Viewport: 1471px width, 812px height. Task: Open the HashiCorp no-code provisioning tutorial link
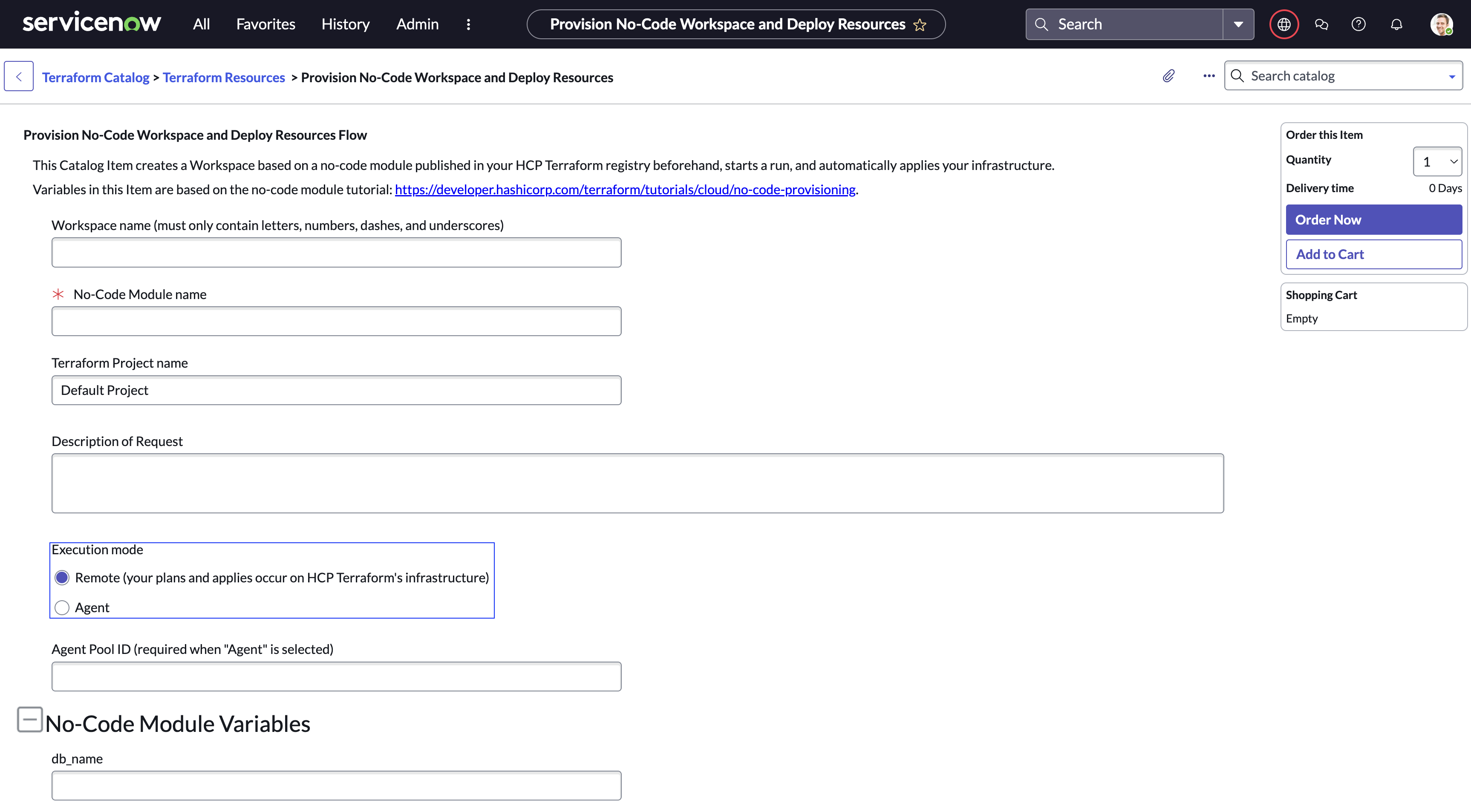625,190
